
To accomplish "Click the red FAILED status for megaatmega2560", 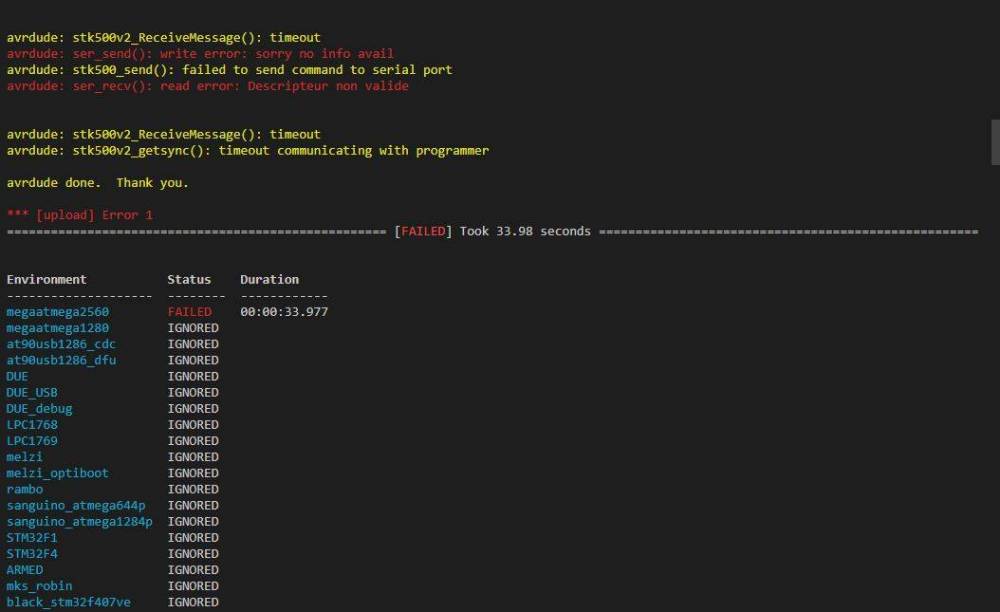I will pyautogui.click(x=189, y=312).
